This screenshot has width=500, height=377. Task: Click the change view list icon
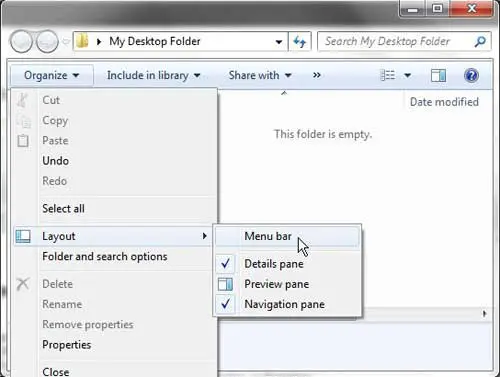[388, 75]
